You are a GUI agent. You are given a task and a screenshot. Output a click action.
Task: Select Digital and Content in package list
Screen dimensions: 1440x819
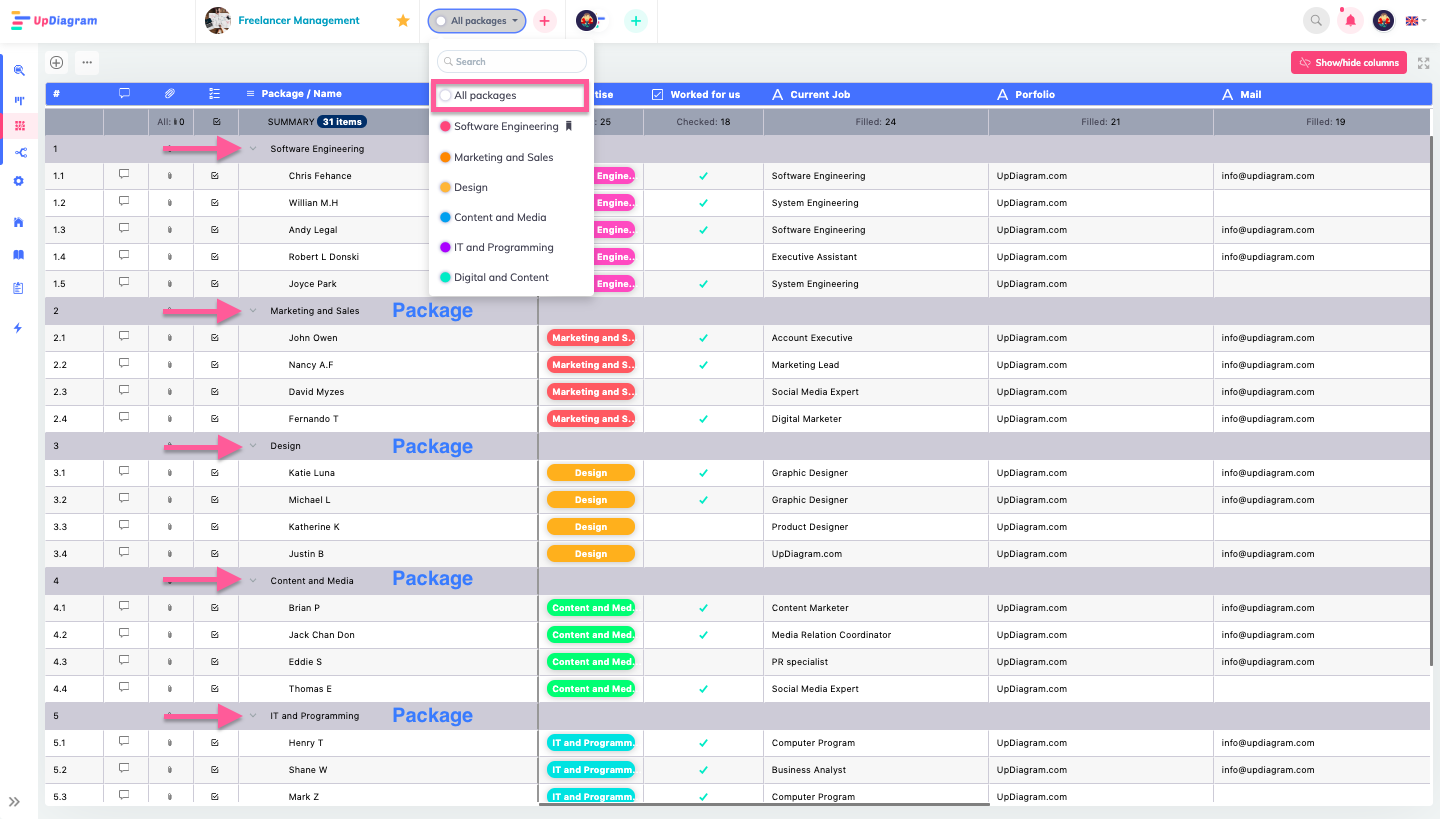[x=511, y=277]
